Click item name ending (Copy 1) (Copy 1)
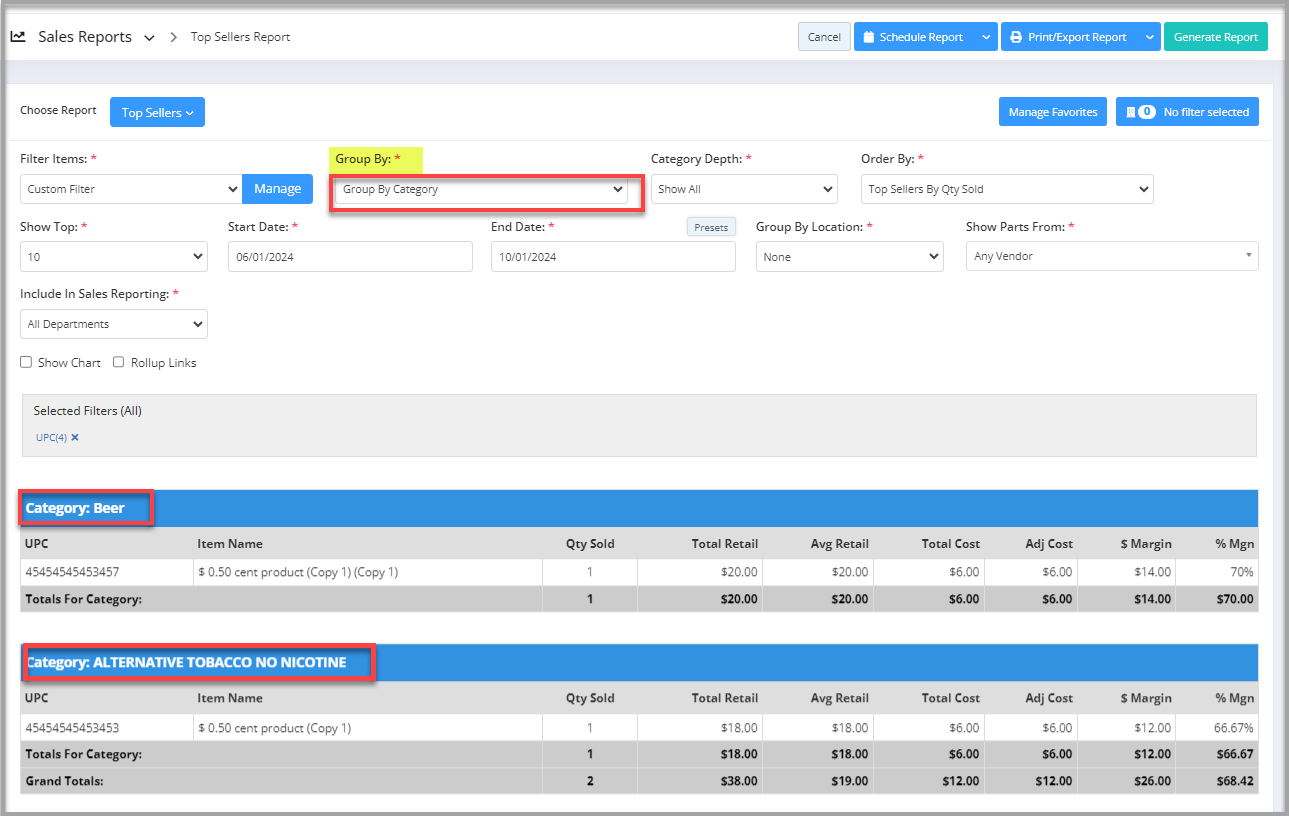 pos(298,572)
